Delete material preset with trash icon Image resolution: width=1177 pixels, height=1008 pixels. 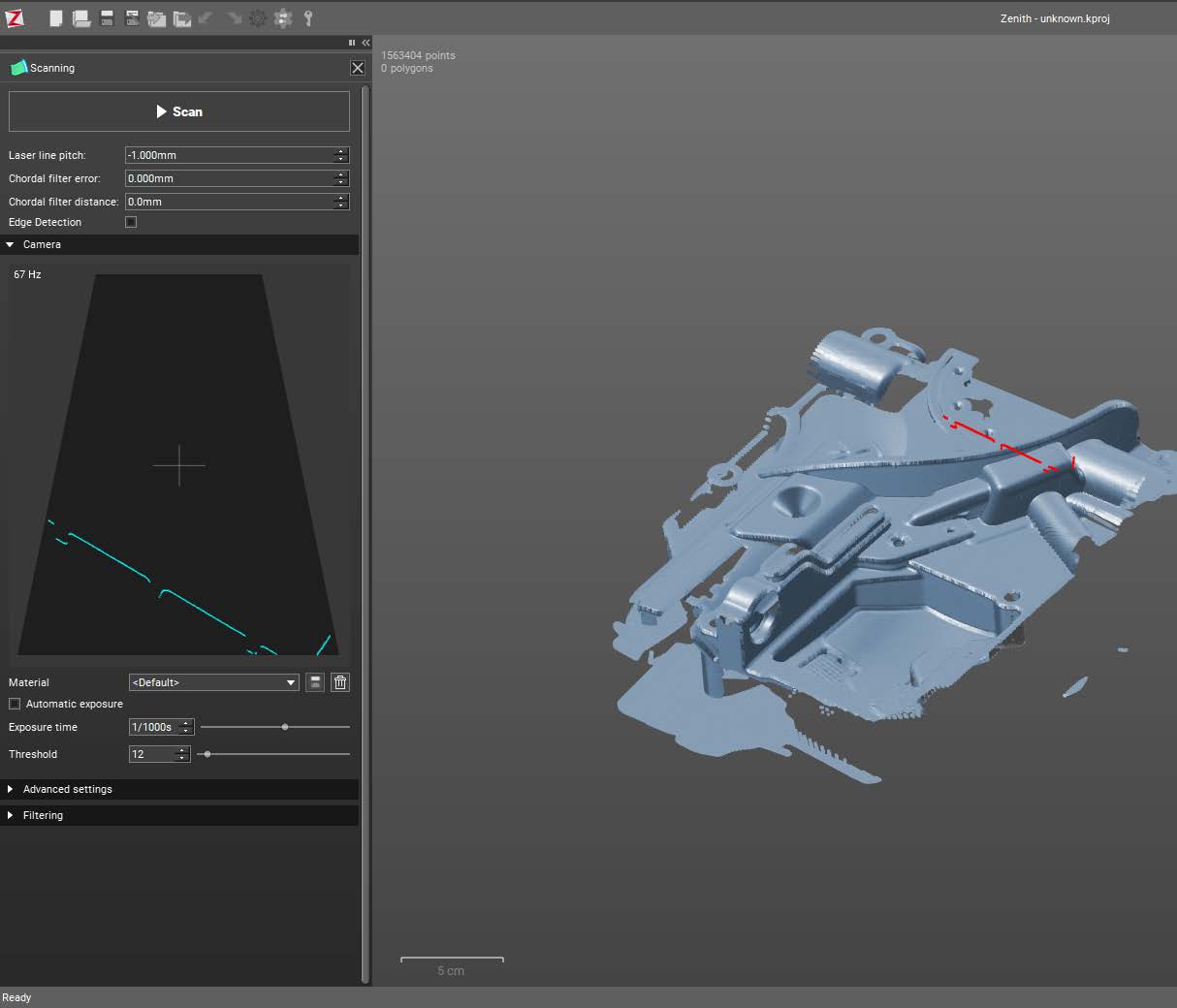tap(340, 682)
